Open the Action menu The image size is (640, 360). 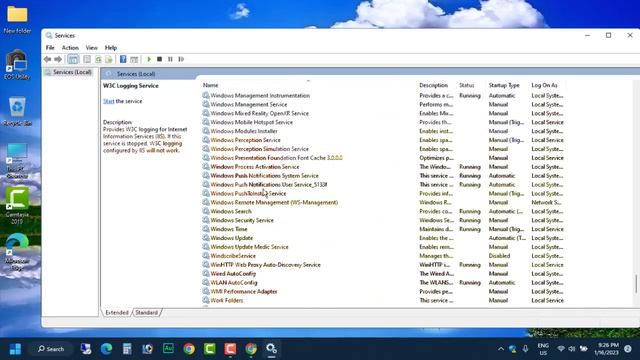(70, 48)
